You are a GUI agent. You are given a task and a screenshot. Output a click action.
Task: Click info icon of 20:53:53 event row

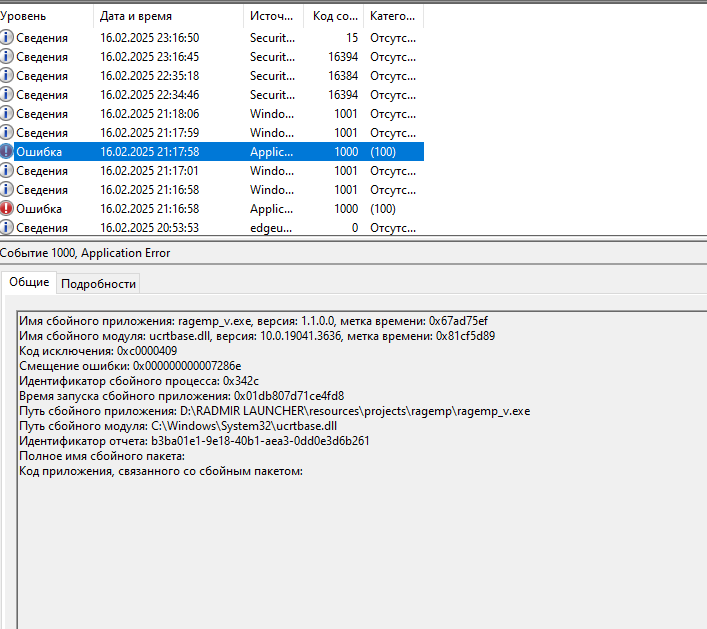tap(6, 227)
